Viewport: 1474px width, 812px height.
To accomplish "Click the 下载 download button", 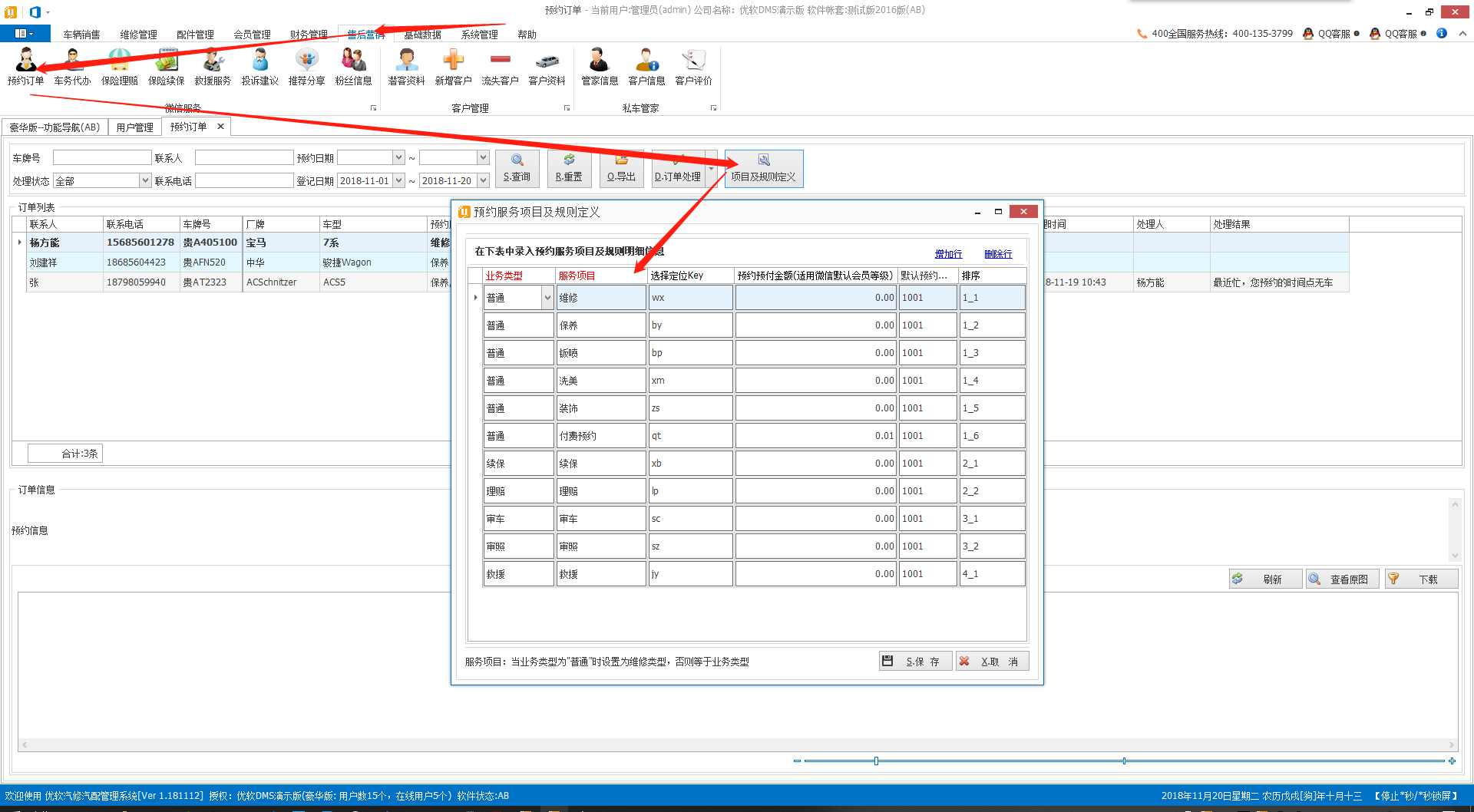I will click(1420, 579).
